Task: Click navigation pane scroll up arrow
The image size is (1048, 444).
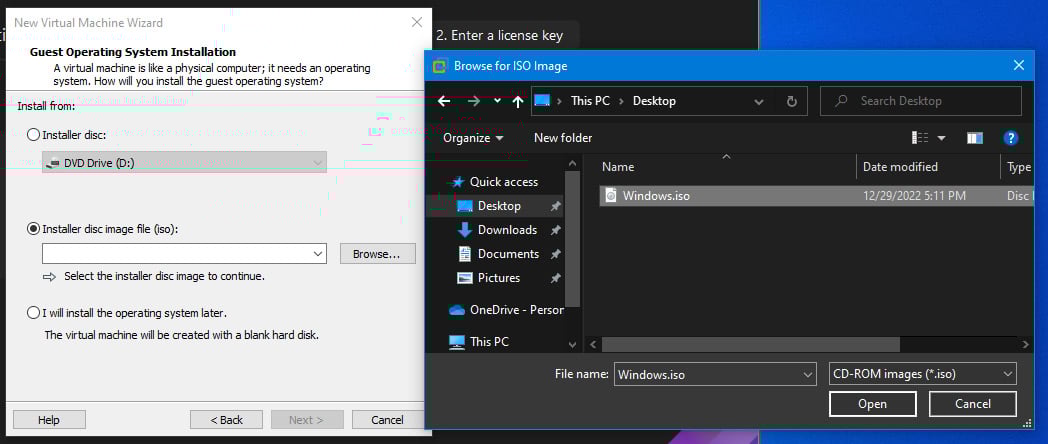Action: click(x=572, y=162)
